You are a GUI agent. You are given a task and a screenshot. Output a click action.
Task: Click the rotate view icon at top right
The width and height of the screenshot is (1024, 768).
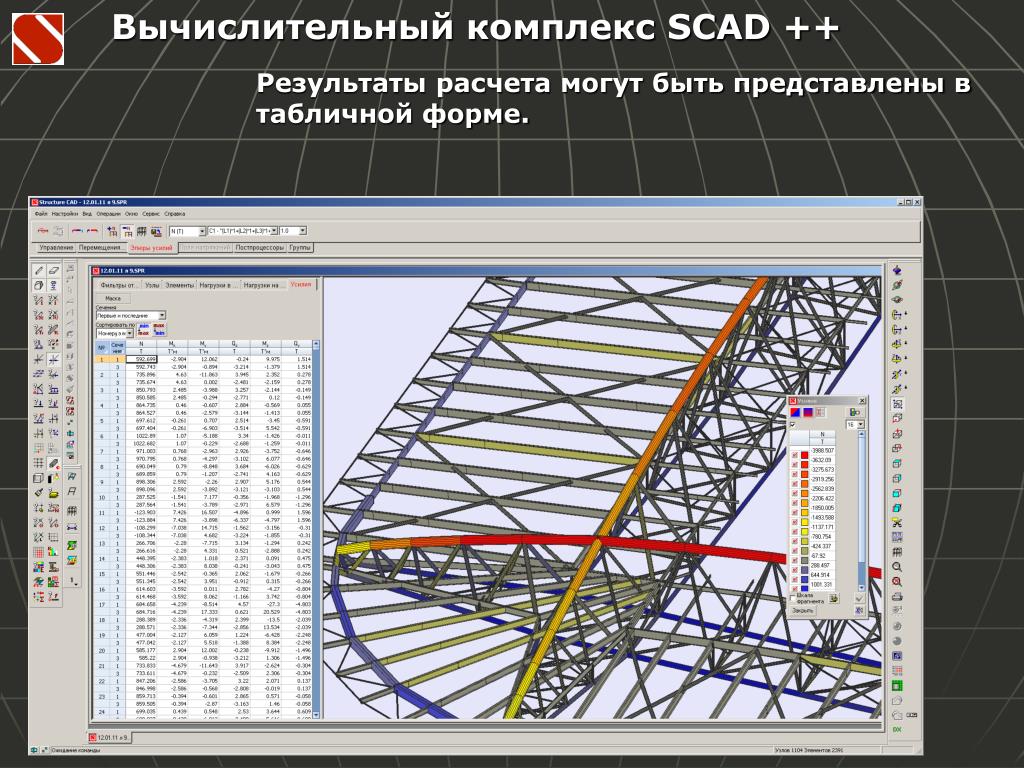(897, 269)
